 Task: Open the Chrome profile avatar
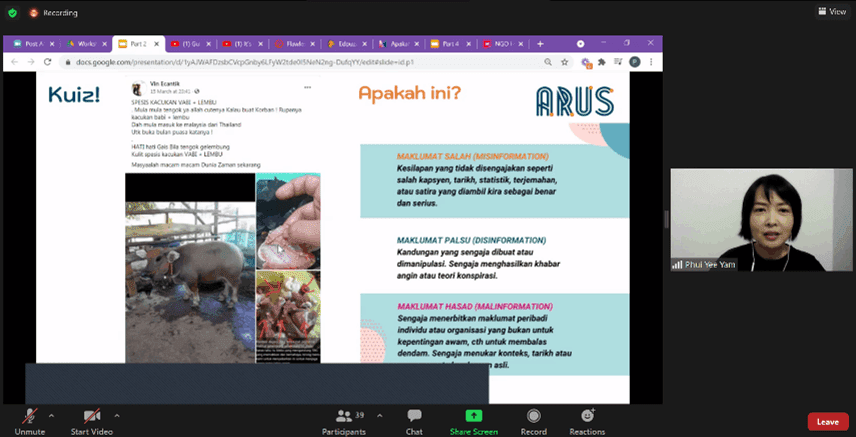(x=635, y=62)
